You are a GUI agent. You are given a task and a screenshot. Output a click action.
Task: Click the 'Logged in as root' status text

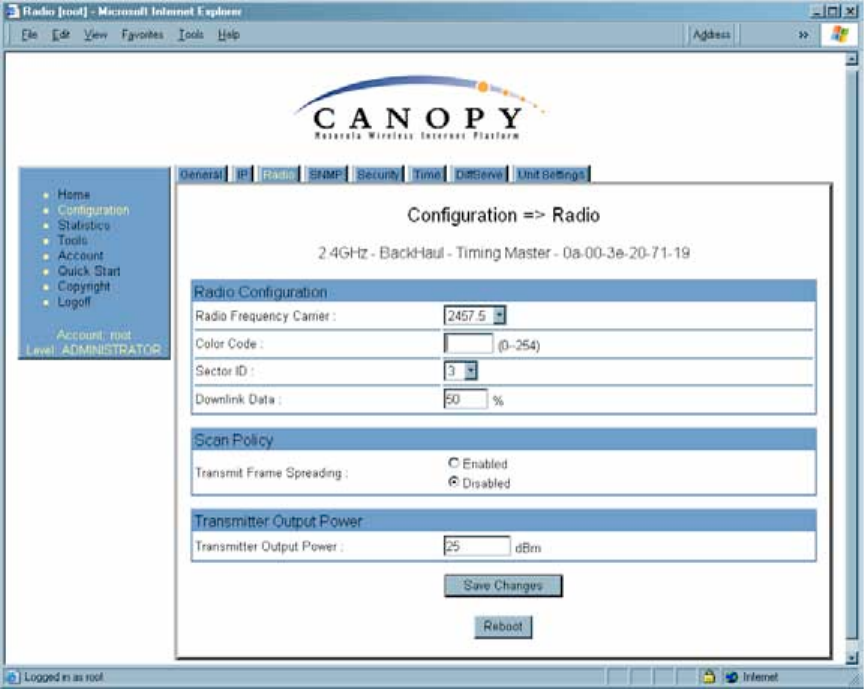[63, 677]
